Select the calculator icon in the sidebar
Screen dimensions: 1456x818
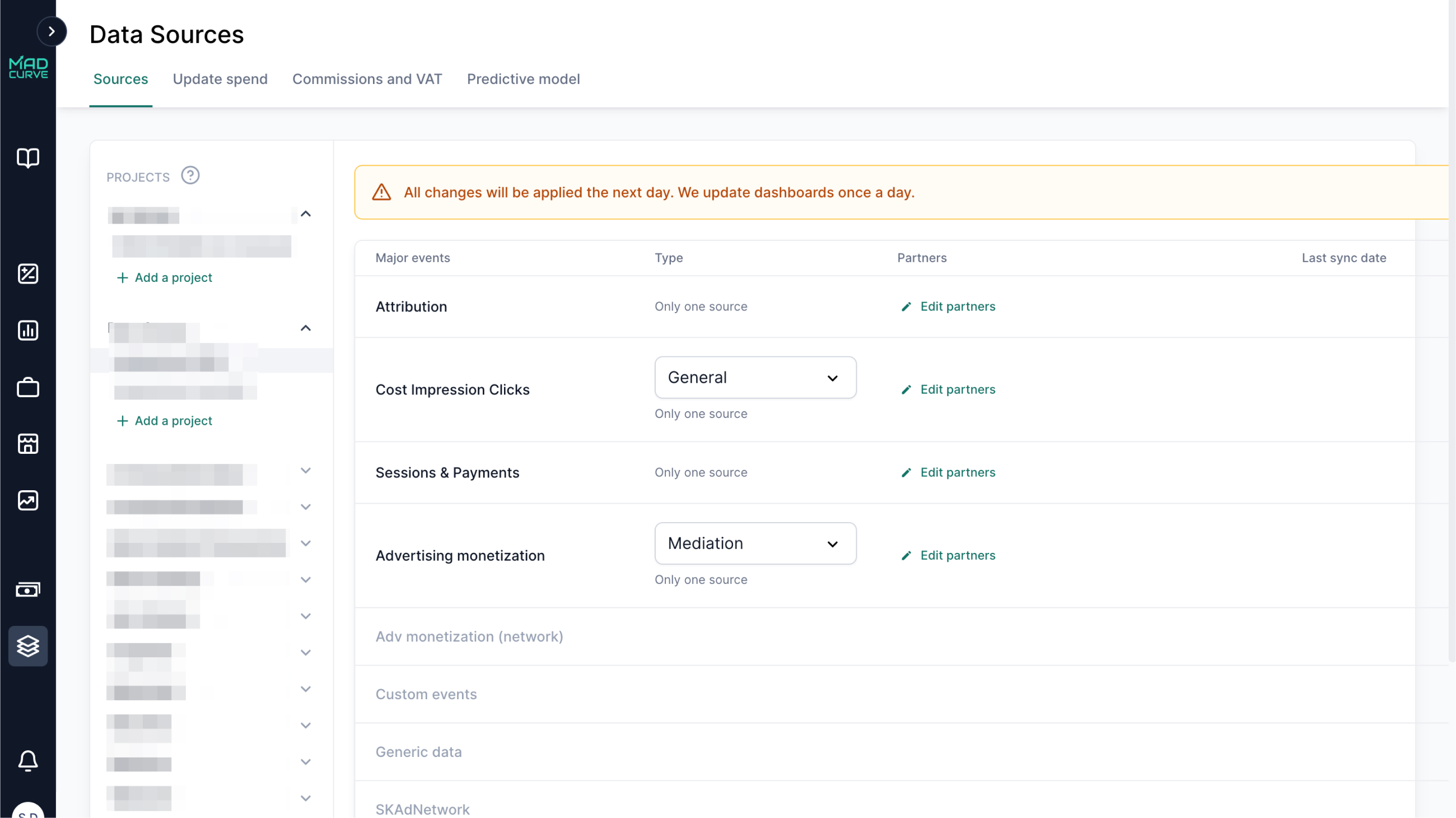coord(27,273)
